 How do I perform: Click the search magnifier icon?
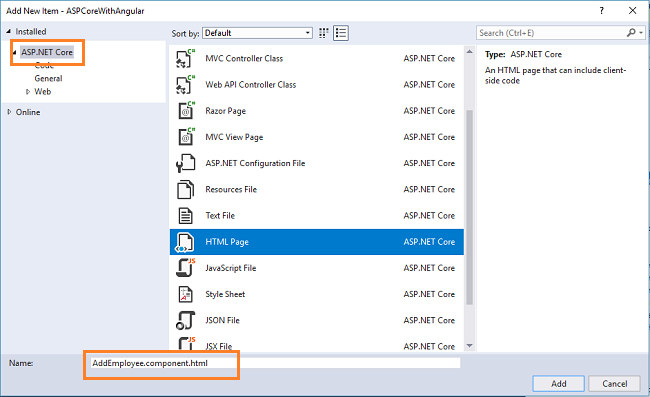click(631, 33)
